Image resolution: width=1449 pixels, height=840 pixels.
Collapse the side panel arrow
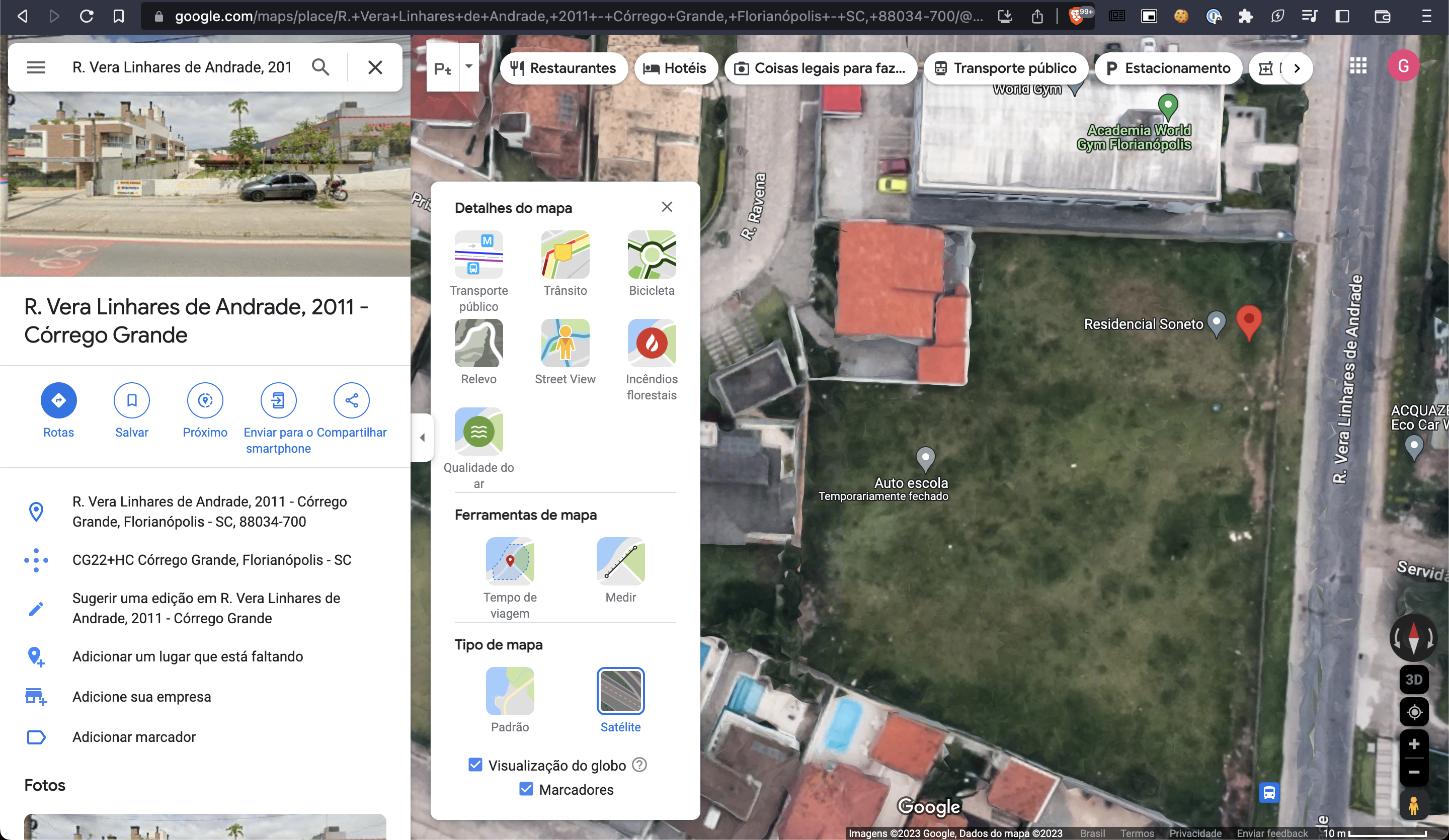[x=422, y=438]
